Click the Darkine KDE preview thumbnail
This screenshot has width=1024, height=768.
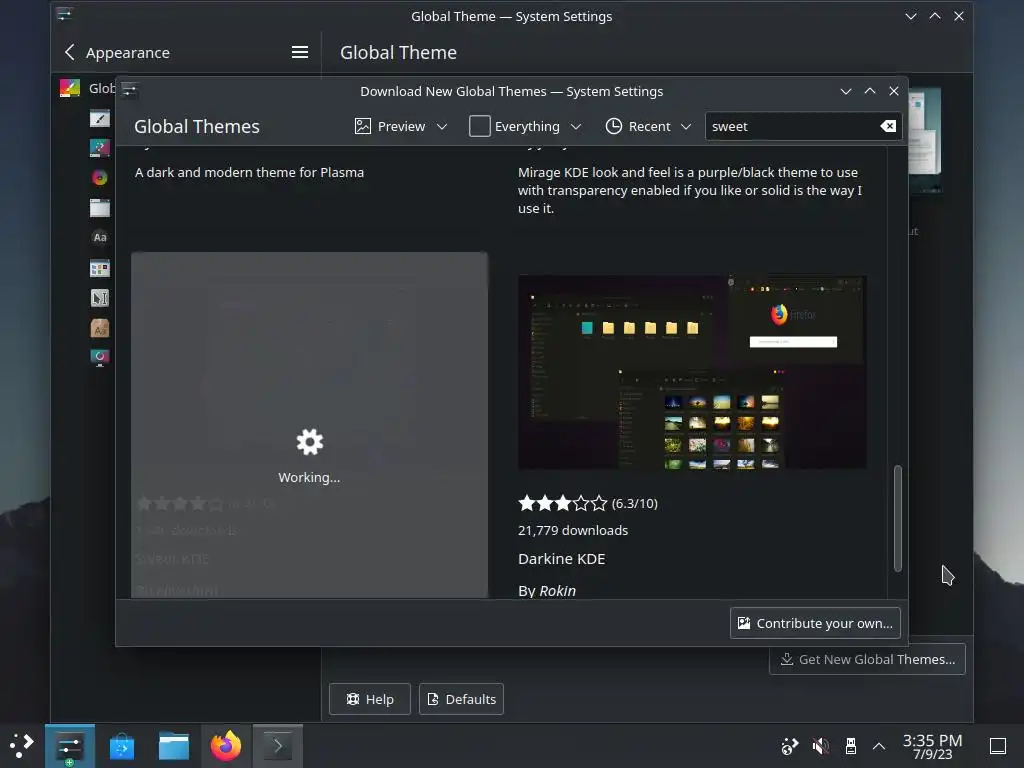click(x=692, y=372)
